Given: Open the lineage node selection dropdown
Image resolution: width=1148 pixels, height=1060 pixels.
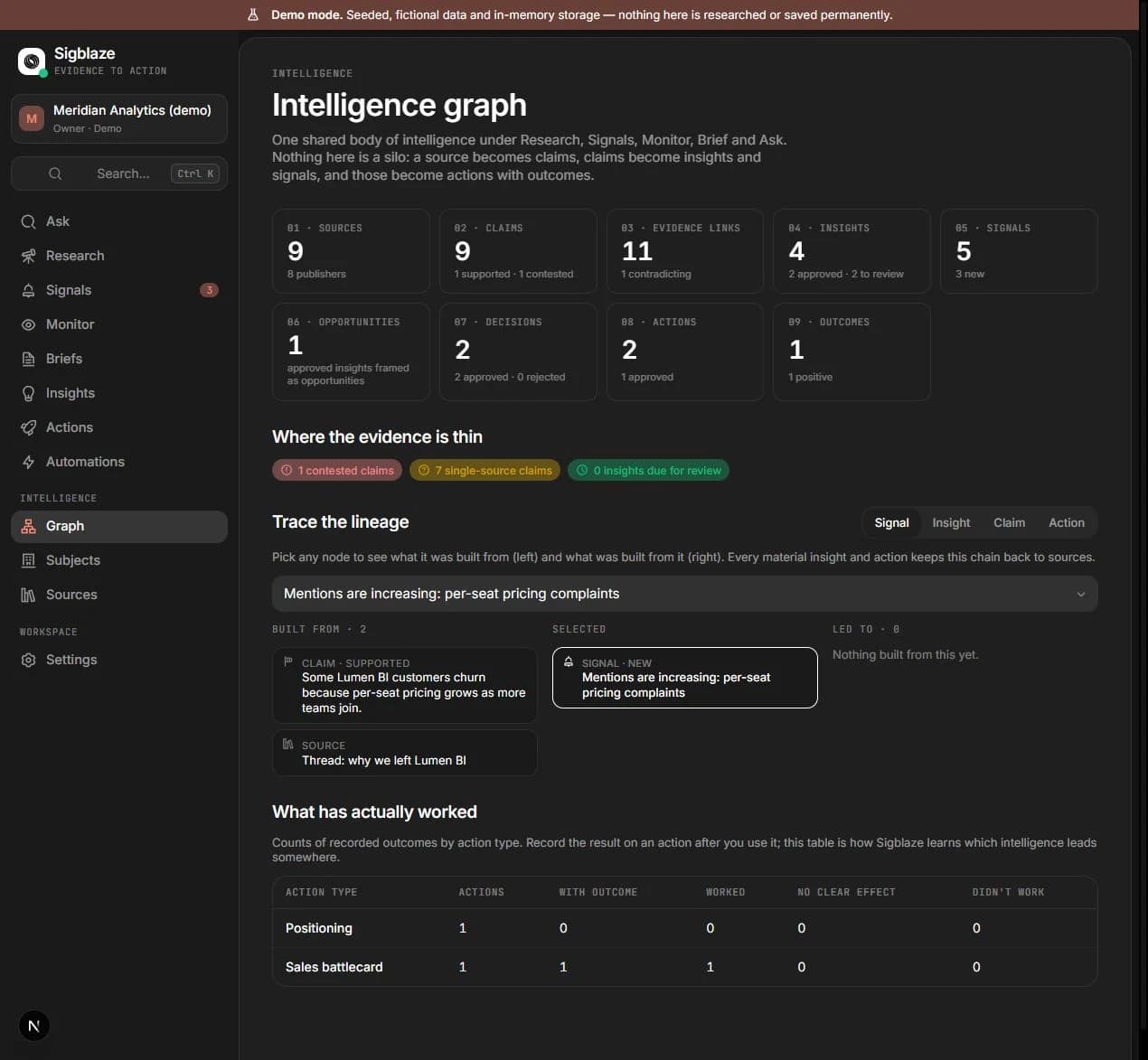Looking at the screenshot, I should pos(684,594).
